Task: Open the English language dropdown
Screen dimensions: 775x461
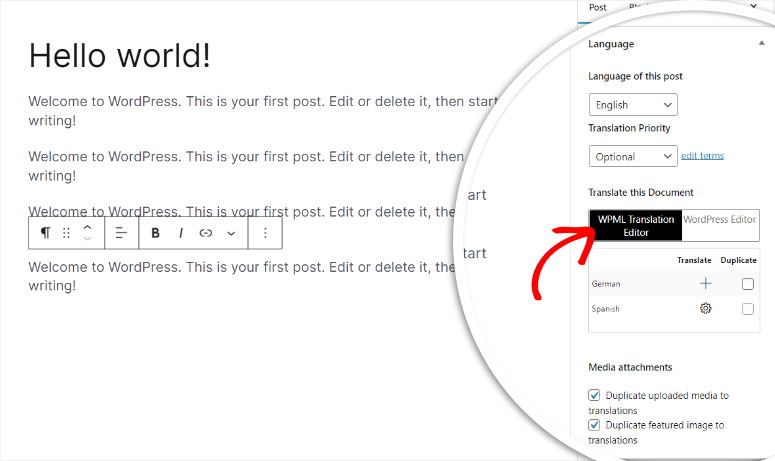Action: tap(633, 105)
